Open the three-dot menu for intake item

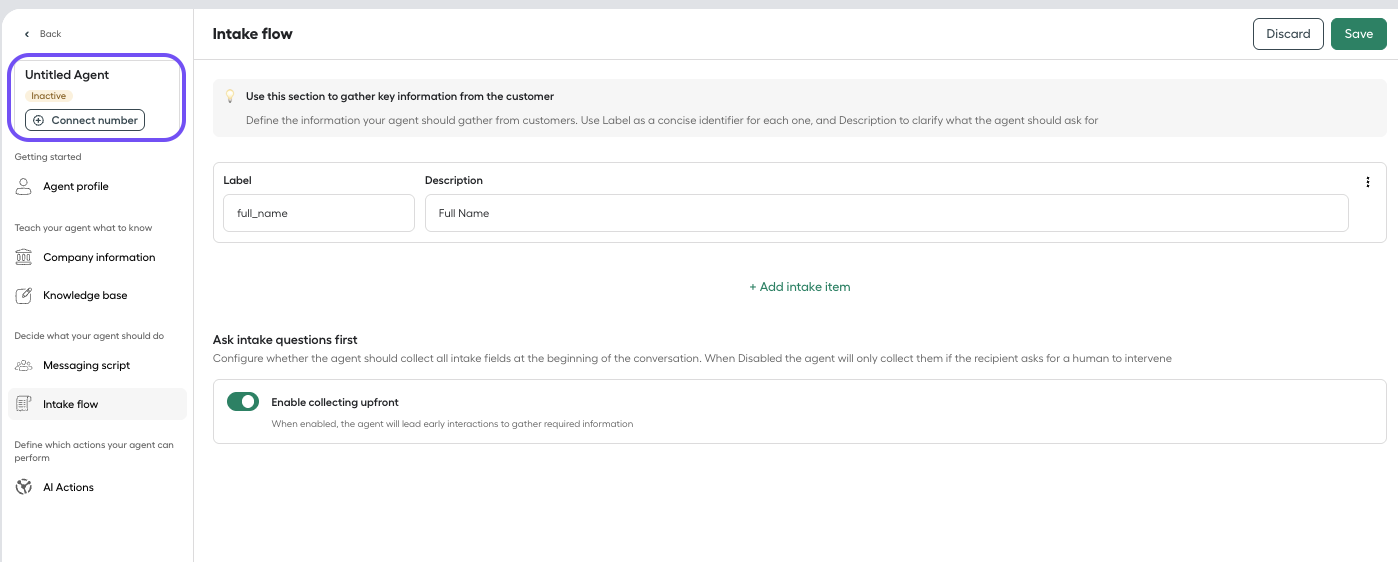pos(1367,182)
